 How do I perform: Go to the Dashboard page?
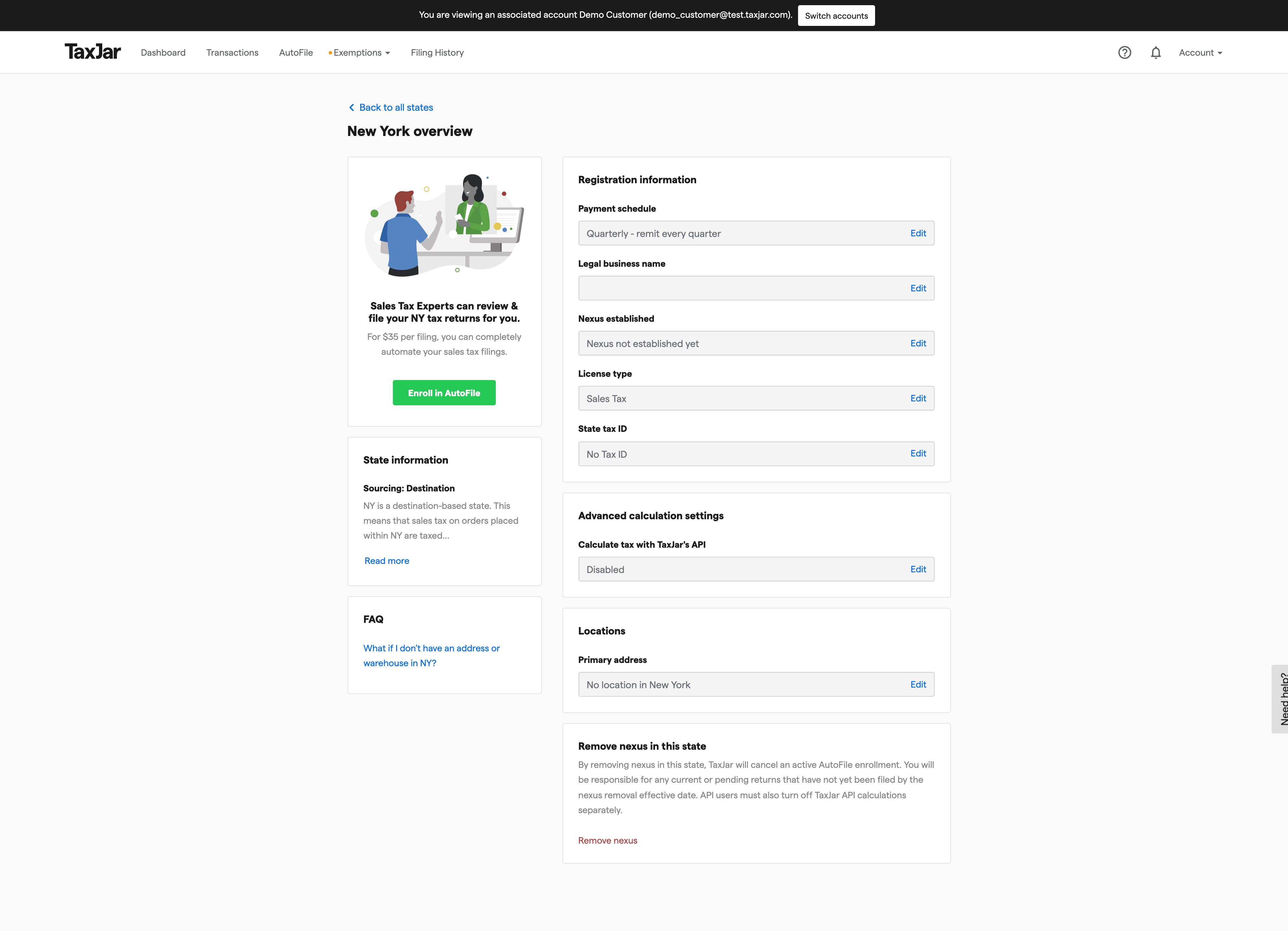[163, 52]
